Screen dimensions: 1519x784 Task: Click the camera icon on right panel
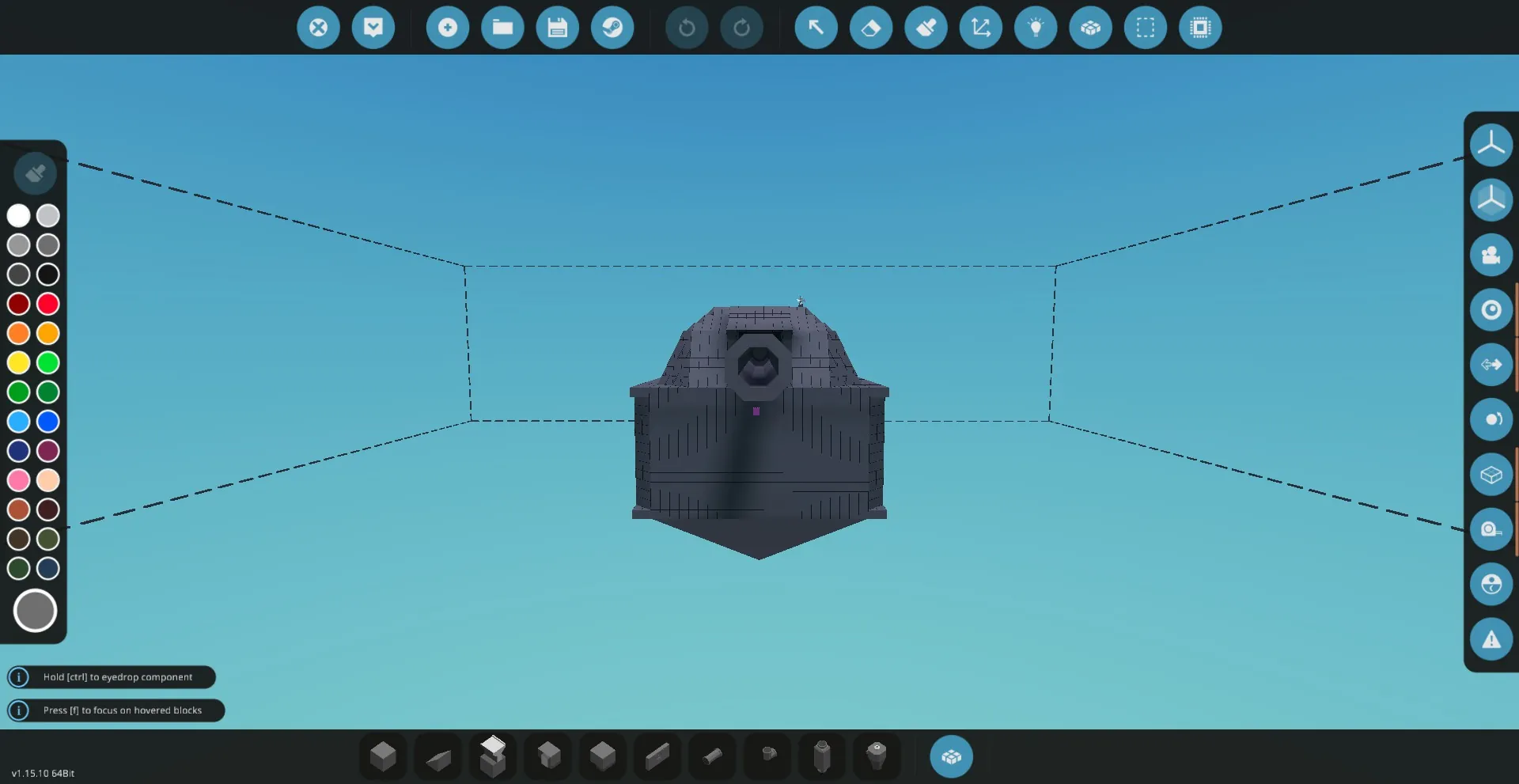[x=1491, y=255]
